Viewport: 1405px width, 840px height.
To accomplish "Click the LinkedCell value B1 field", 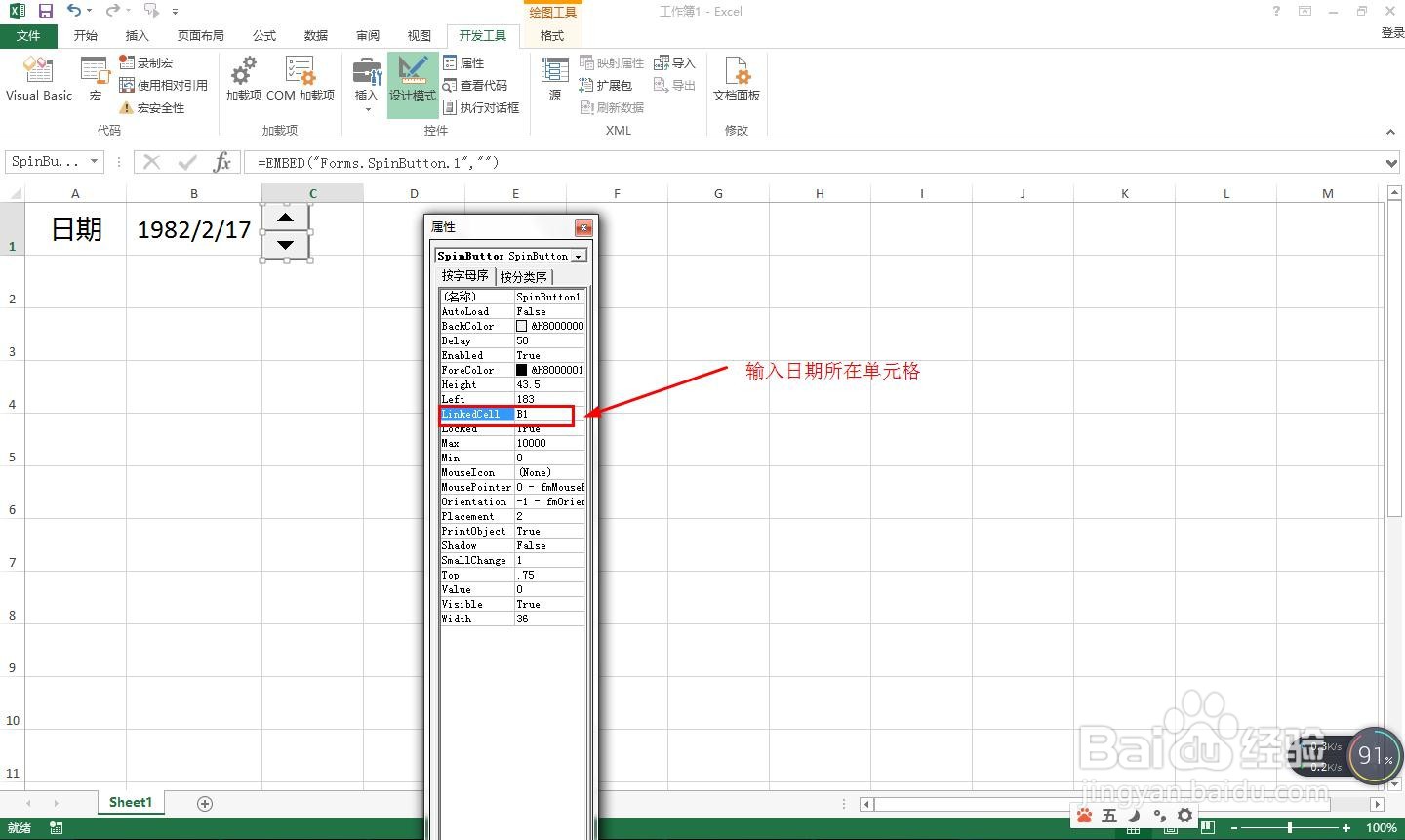I will coord(550,414).
